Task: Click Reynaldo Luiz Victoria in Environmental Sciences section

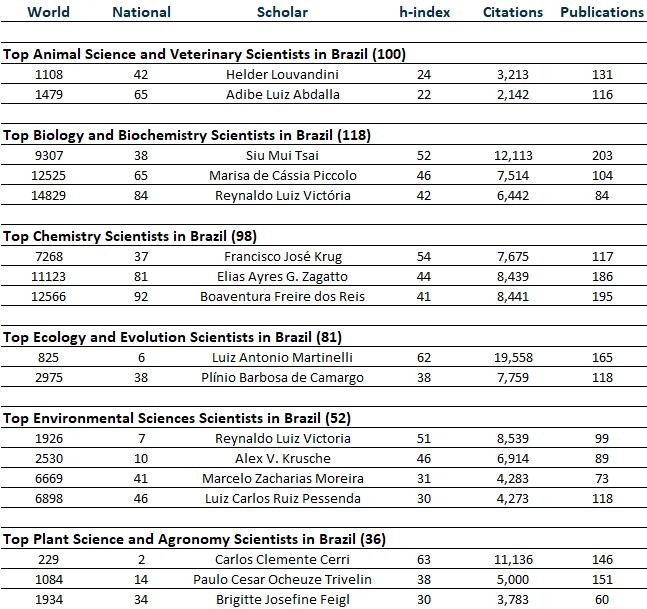Action: 283,438
